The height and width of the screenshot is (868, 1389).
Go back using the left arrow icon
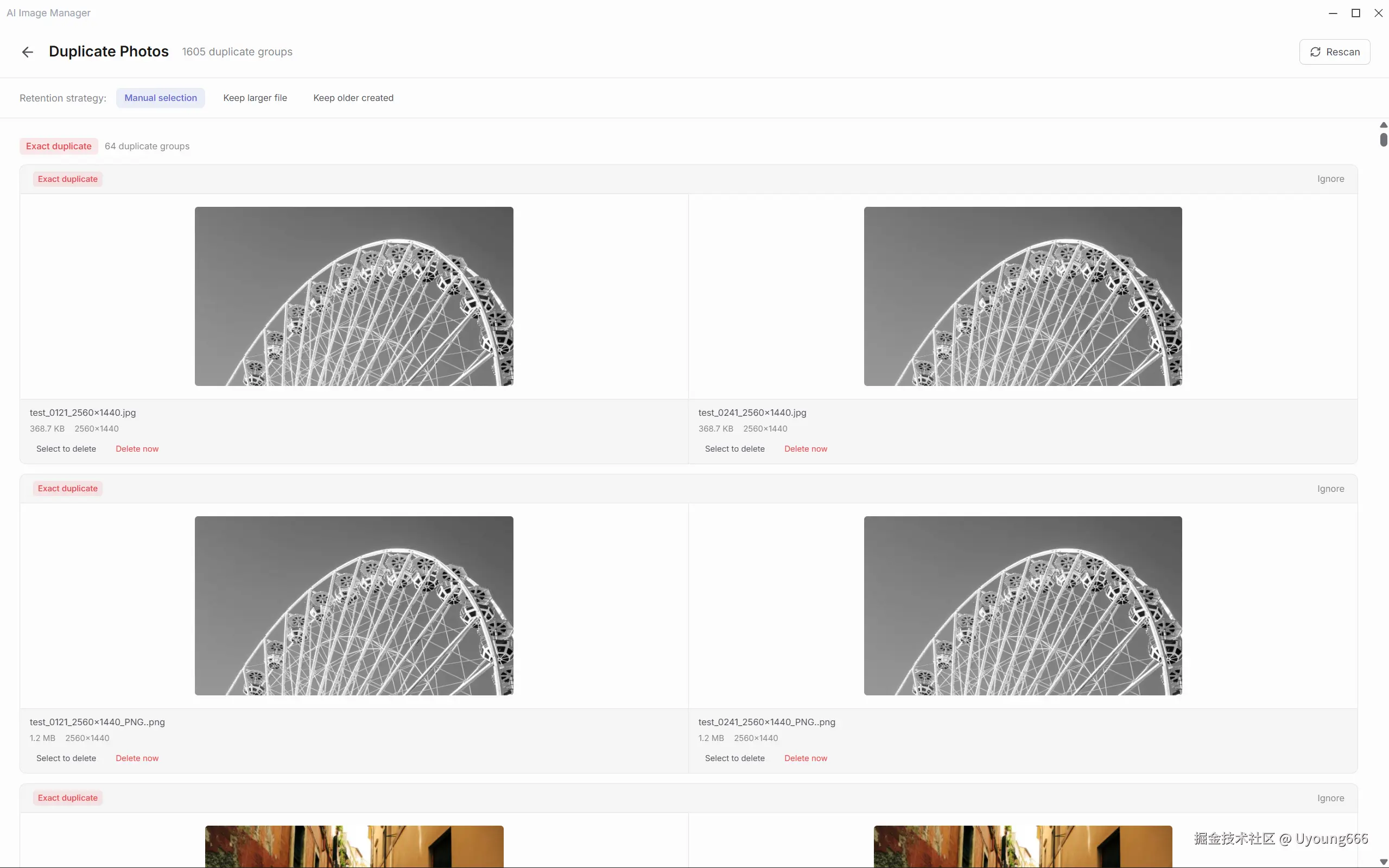(x=28, y=52)
